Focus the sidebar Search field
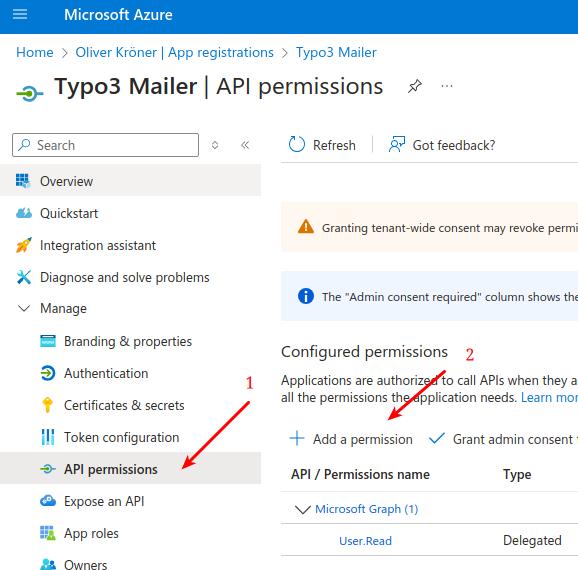This screenshot has height=570, width=578. point(105,145)
